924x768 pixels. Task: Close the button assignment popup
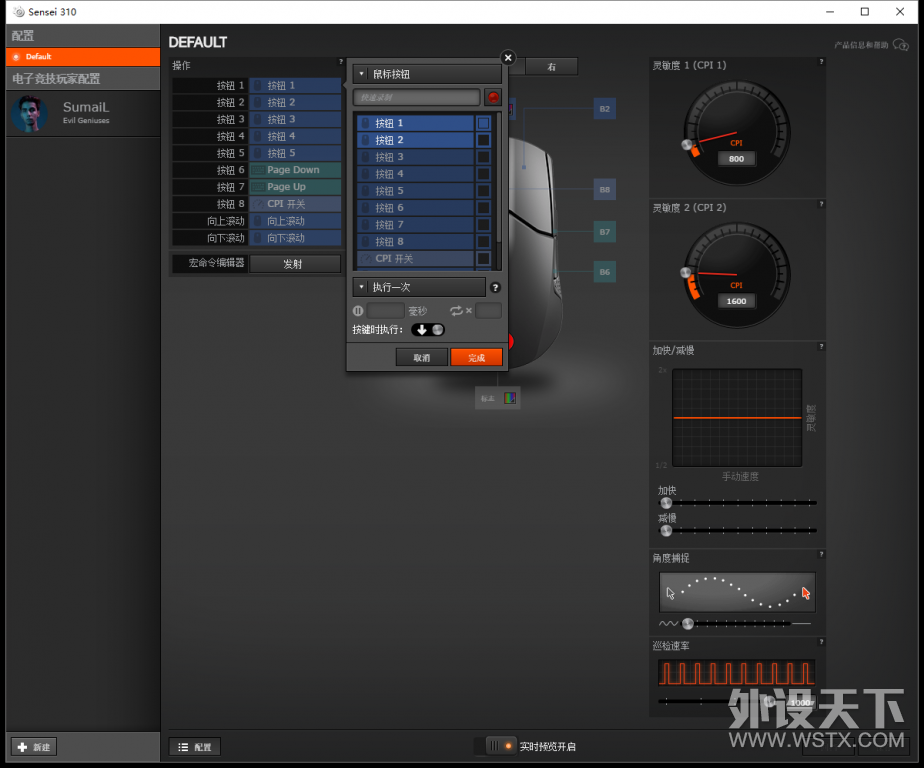[508, 58]
